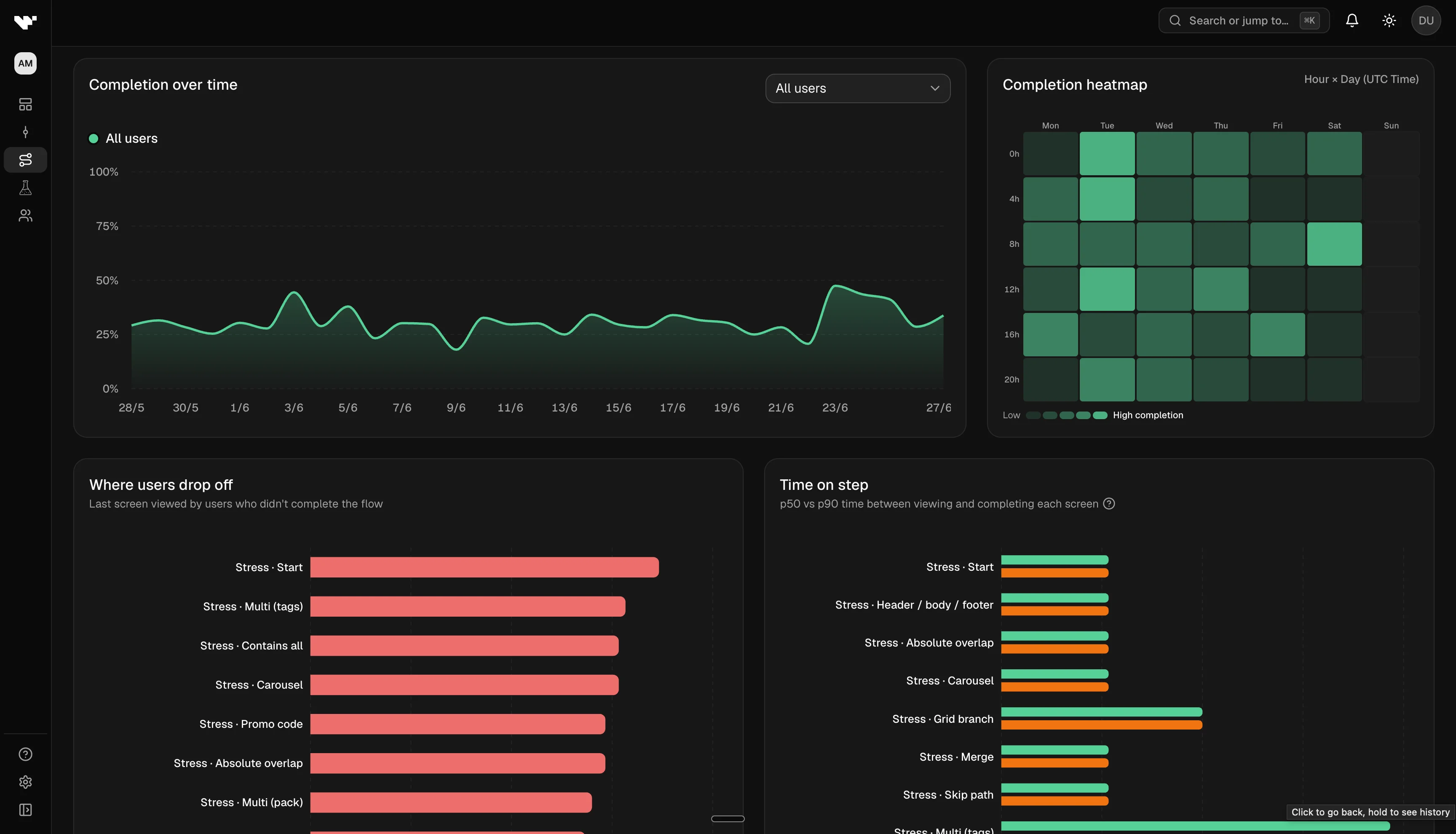Click the "20h" heatmap row label
This screenshot has height=834, width=1456.
[1012, 380]
